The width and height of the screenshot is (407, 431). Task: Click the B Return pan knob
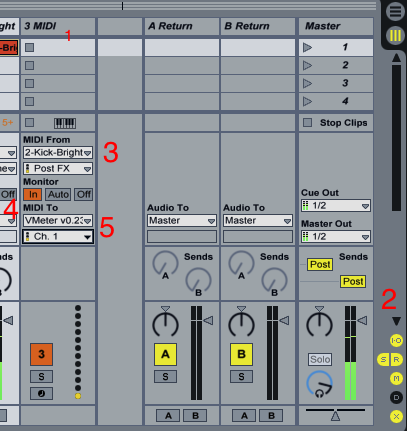point(241,324)
